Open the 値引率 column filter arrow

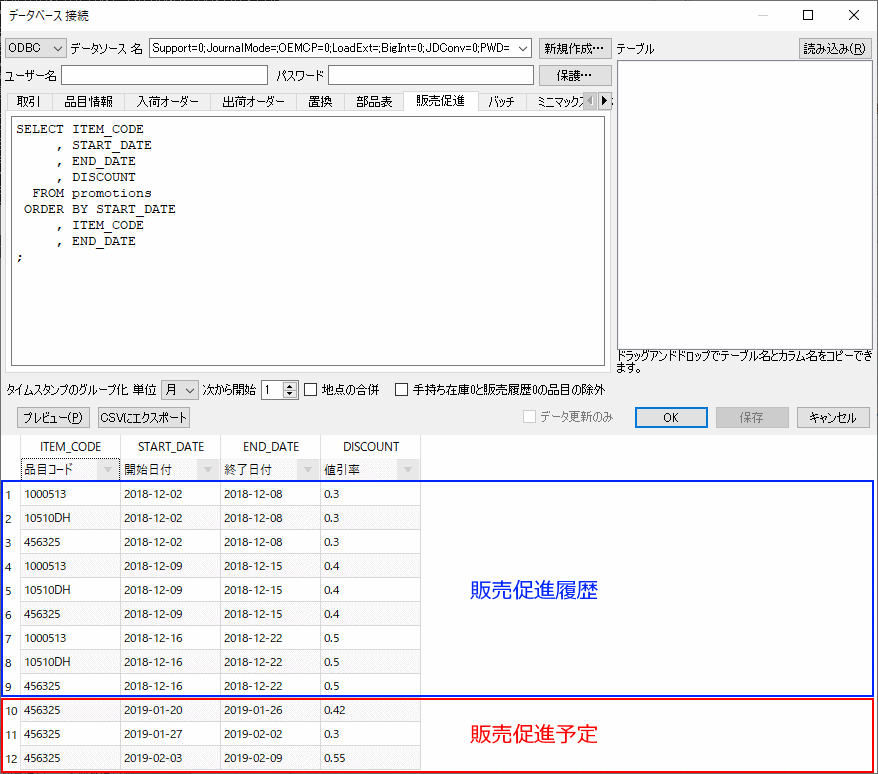pos(408,470)
